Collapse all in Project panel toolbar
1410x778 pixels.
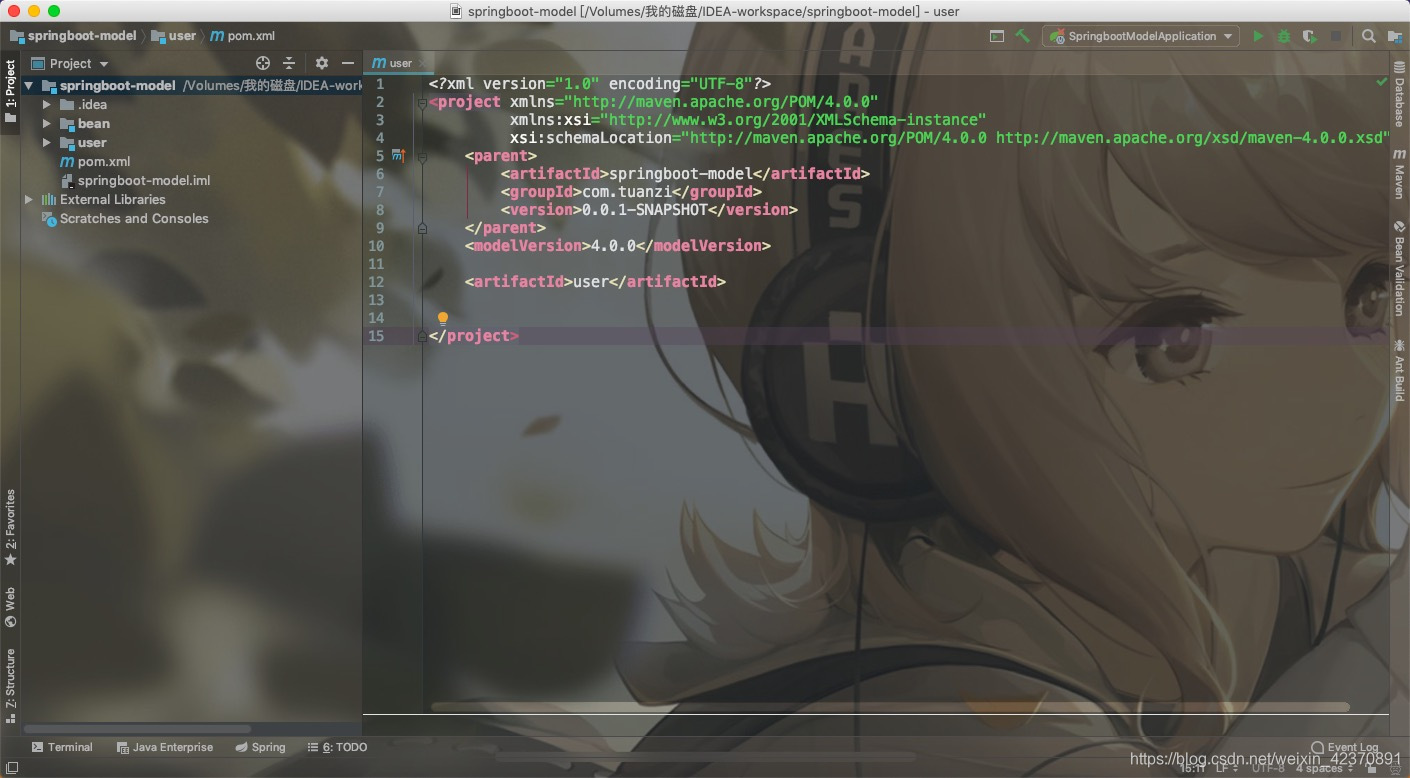pyautogui.click(x=289, y=63)
